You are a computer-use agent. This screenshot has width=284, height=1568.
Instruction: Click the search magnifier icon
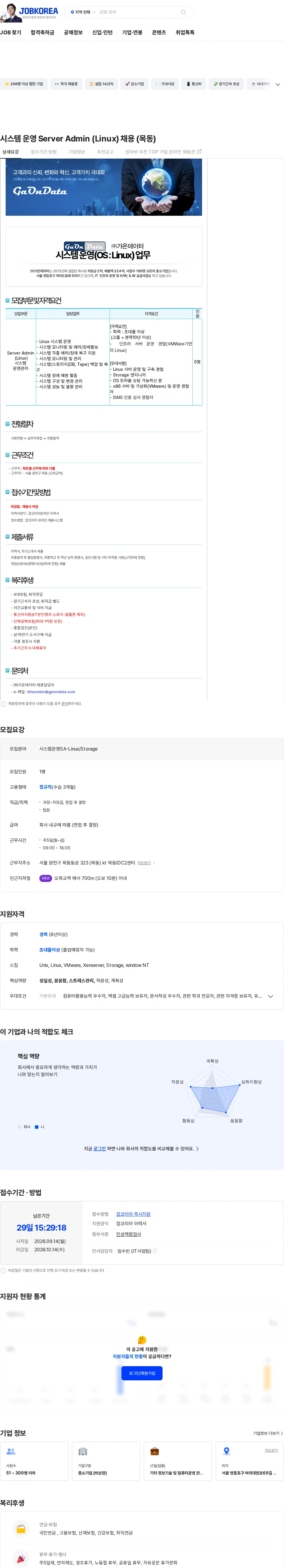(x=183, y=12)
